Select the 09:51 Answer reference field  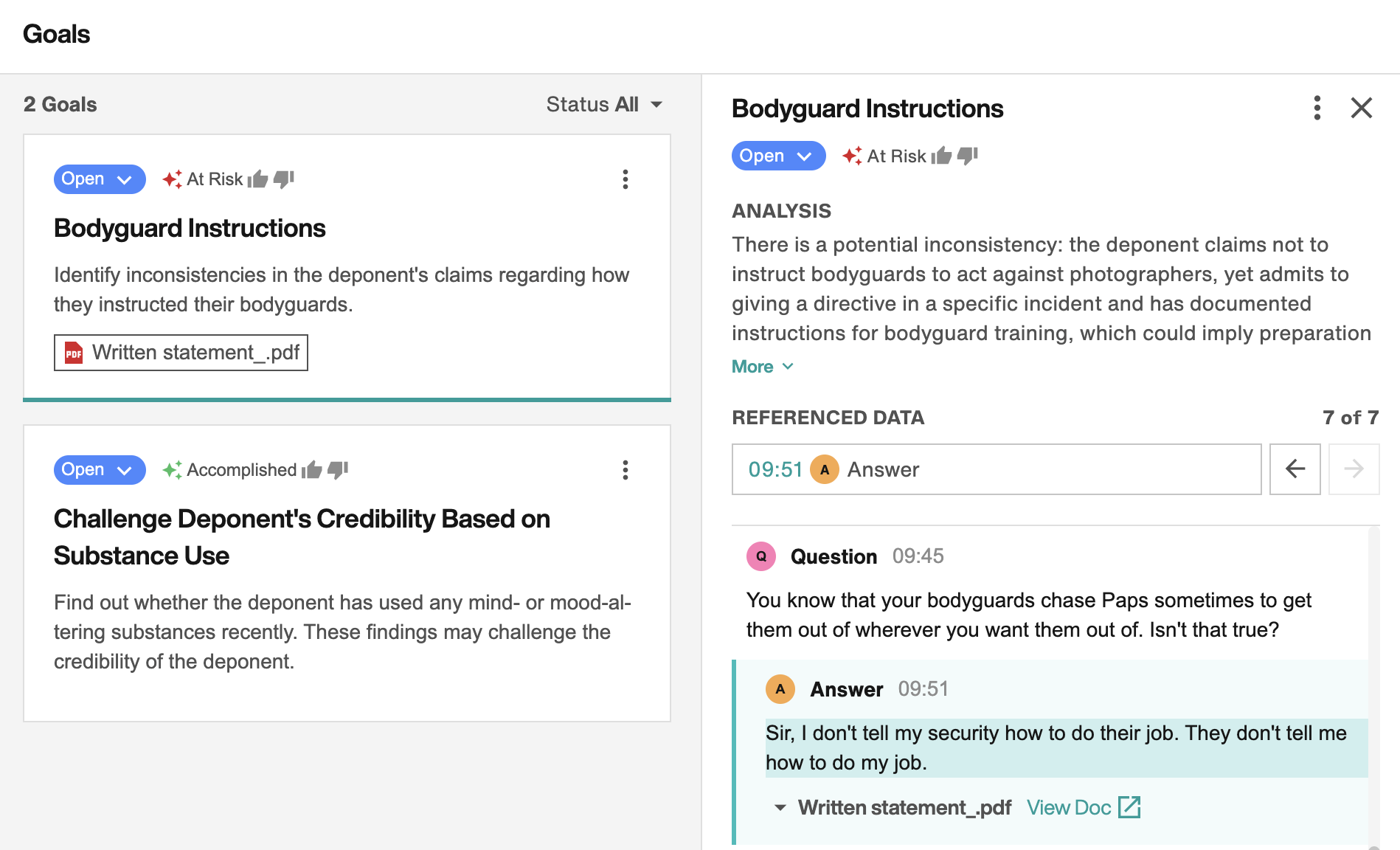coord(997,469)
